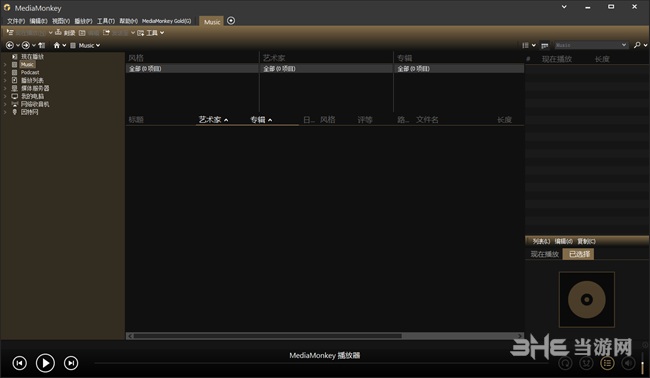The height and width of the screenshot is (378, 650).
Task: Toggle repeat playback icon
Action: pos(565,363)
